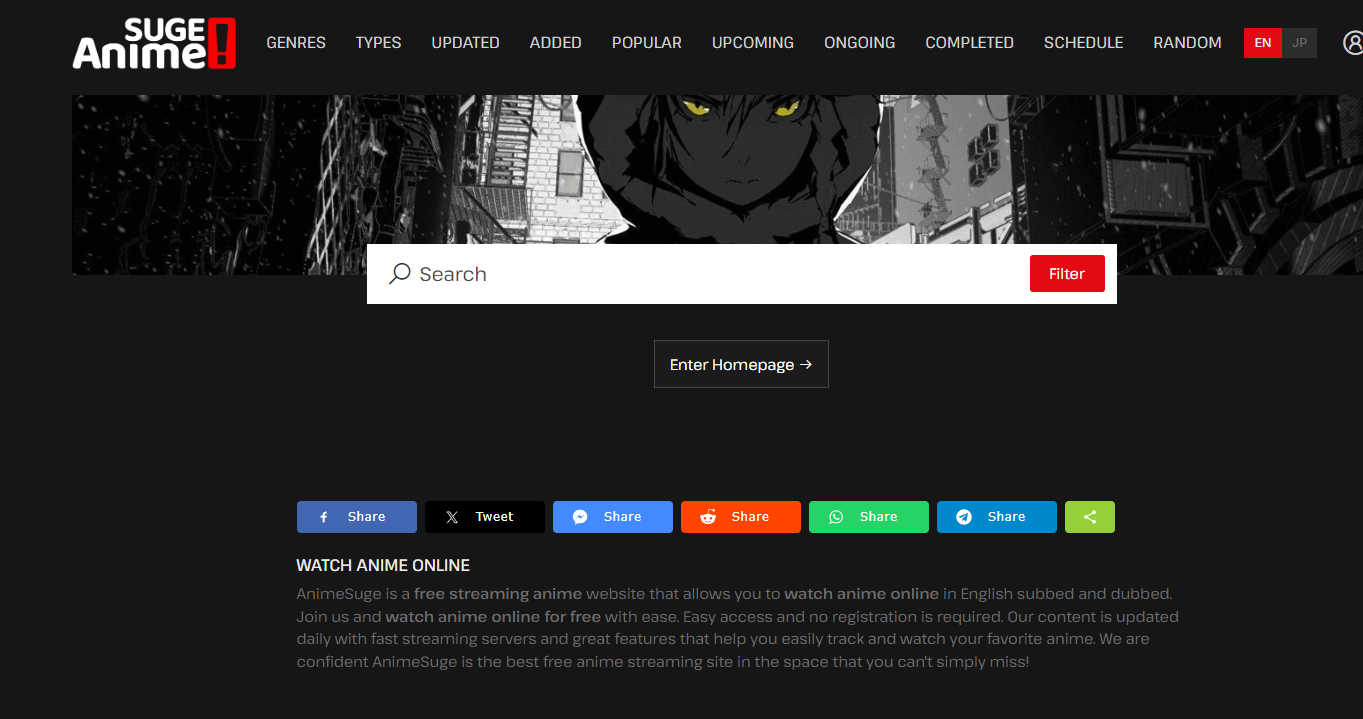
Task: Share via WhatsApp
Action: click(x=868, y=517)
